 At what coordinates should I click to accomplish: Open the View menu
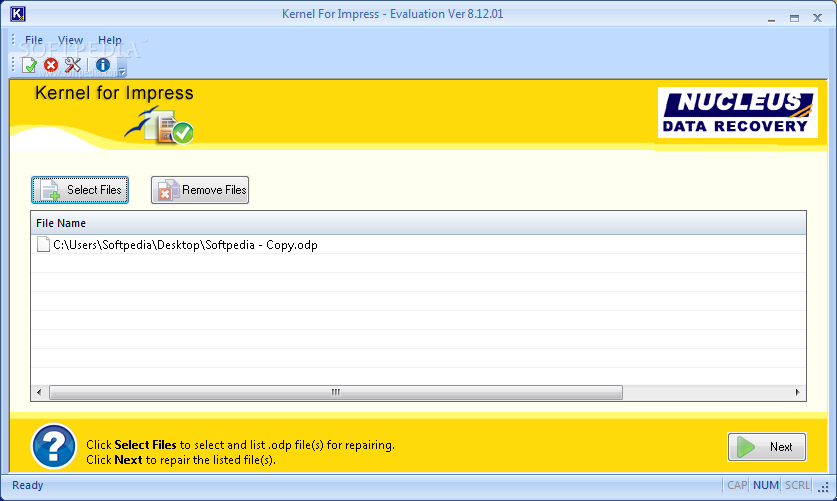pos(70,40)
